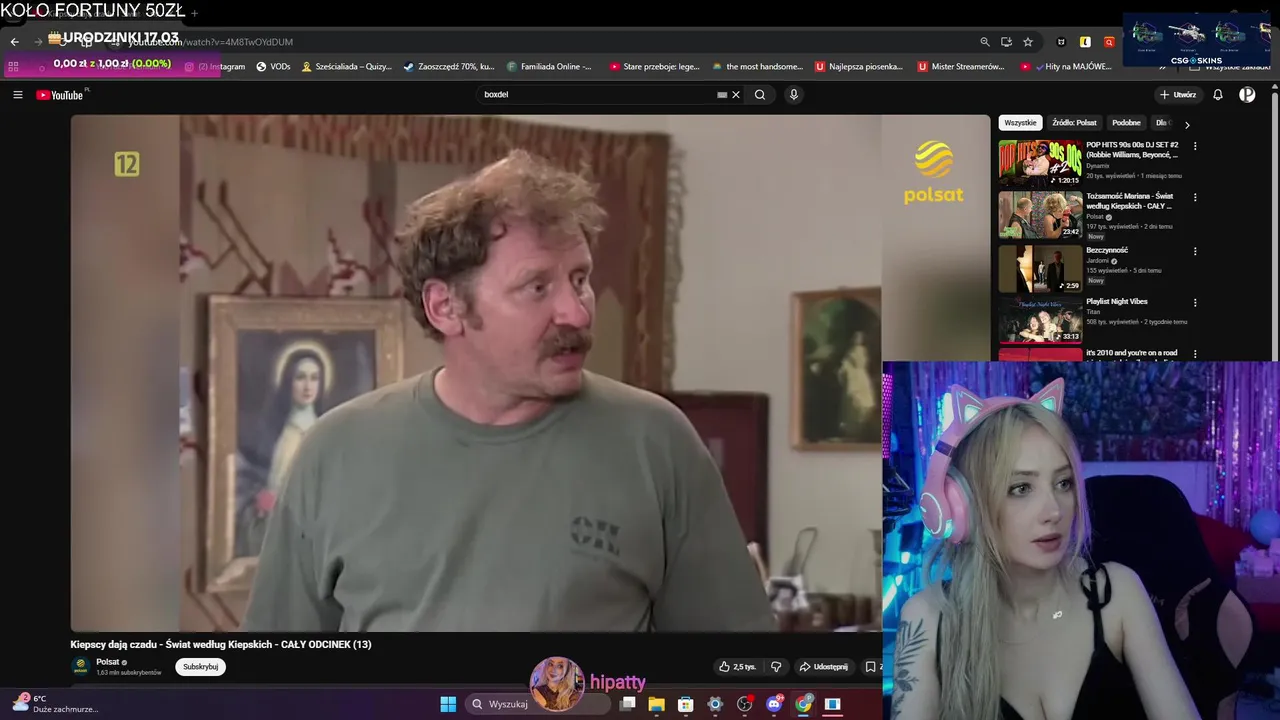Open the Windows Start menu
Screen dimensions: 1280x720
pos(448,704)
